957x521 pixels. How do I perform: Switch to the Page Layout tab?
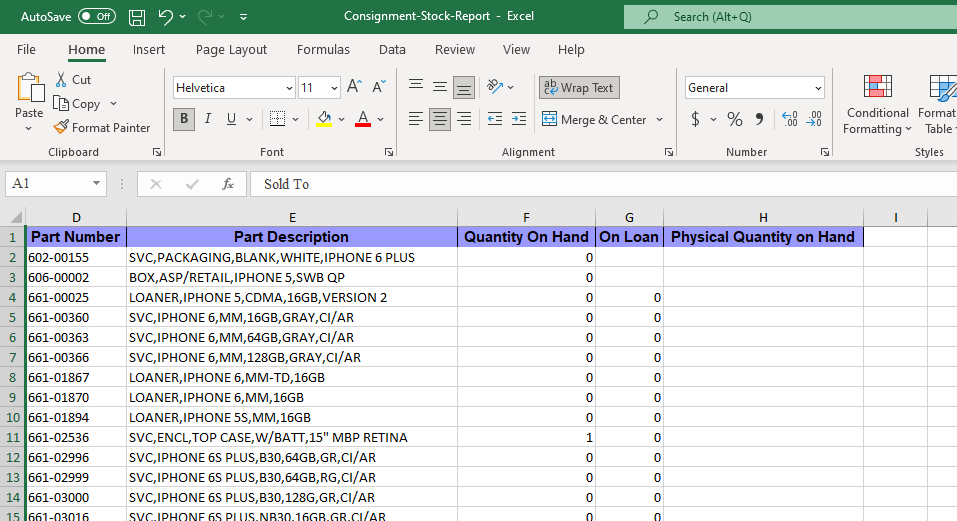[231, 49]
